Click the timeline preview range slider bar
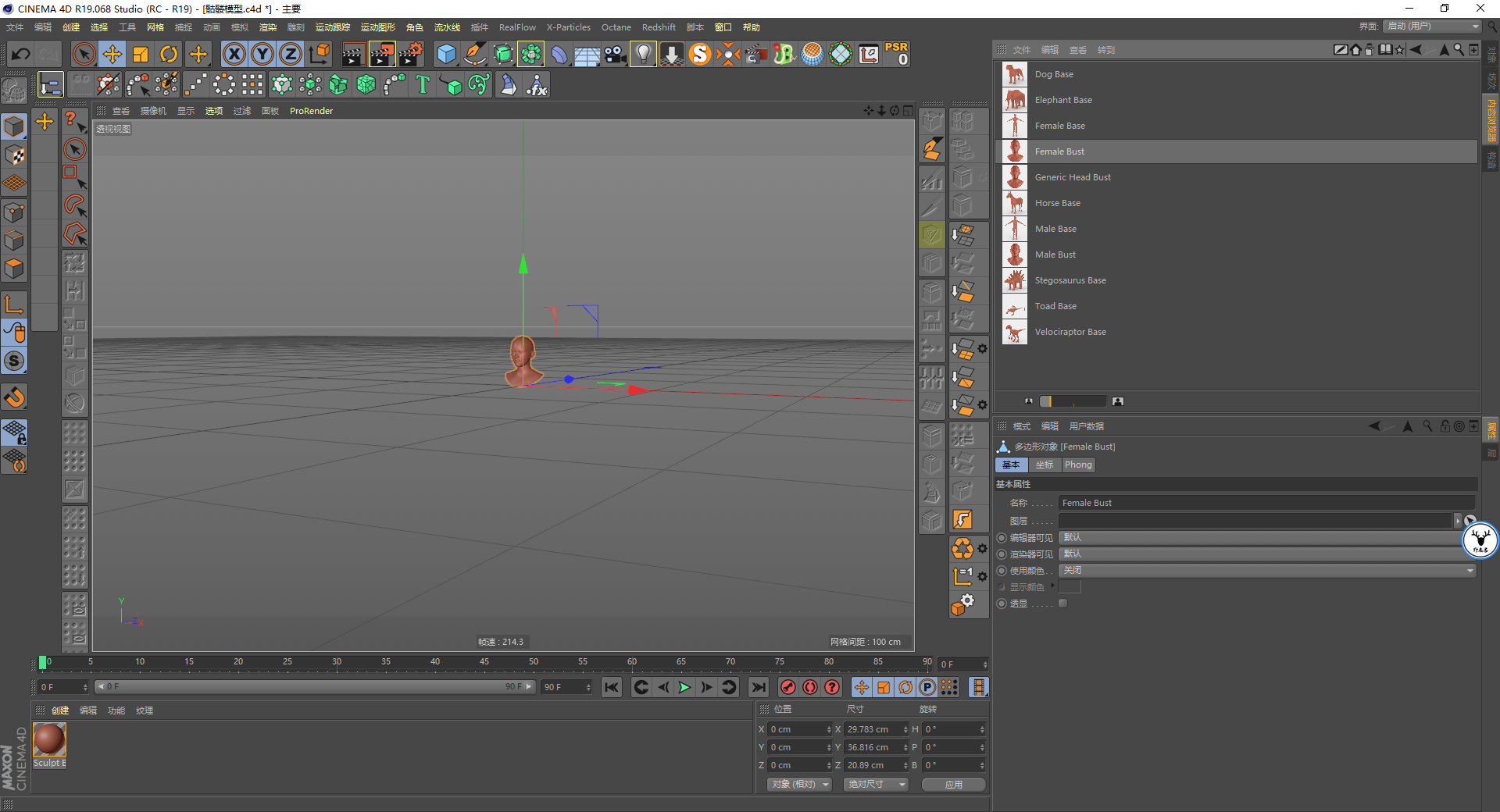Screen dimensions: 1500x812 (x=315, y=687)
